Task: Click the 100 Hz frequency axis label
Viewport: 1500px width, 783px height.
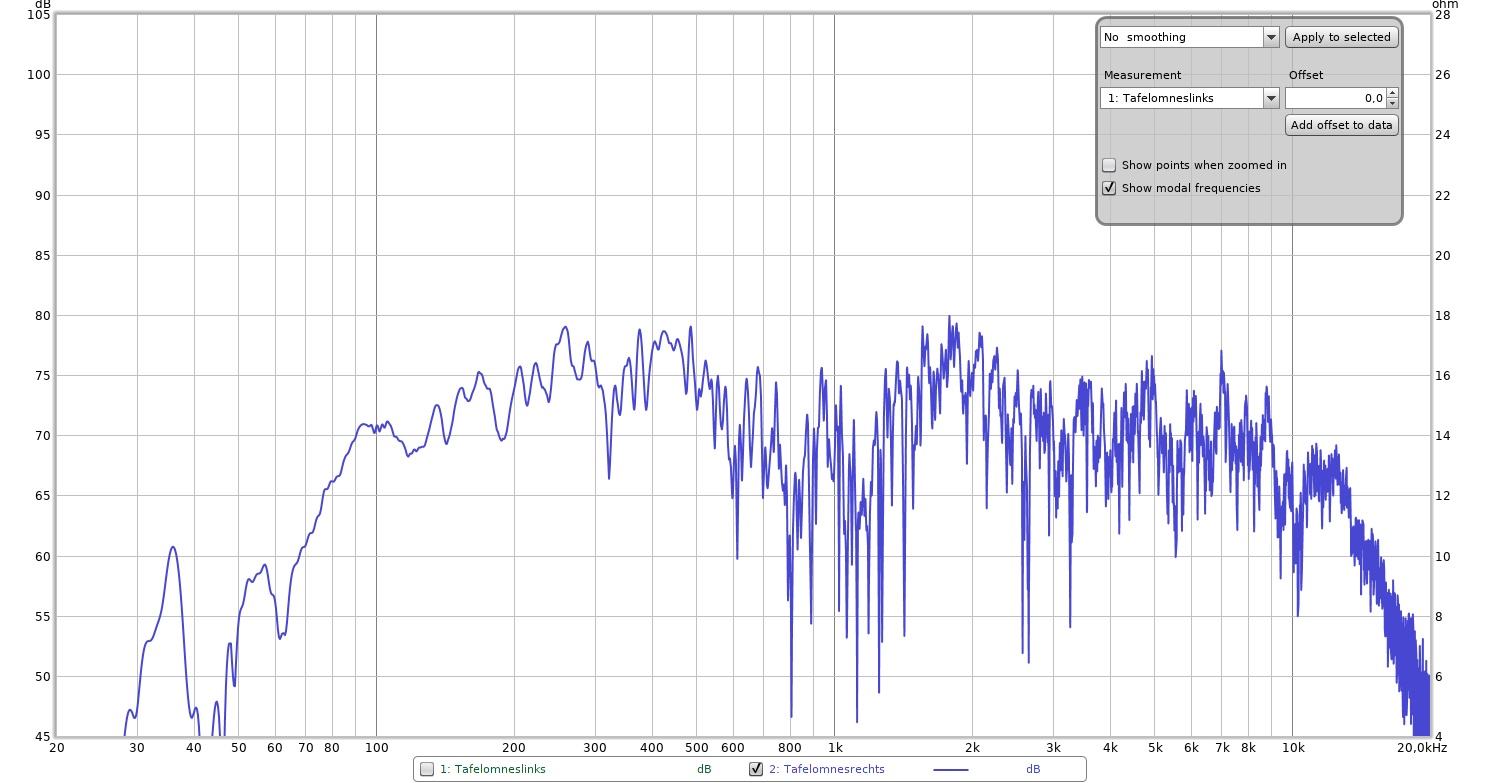Action: pos(376,747)
